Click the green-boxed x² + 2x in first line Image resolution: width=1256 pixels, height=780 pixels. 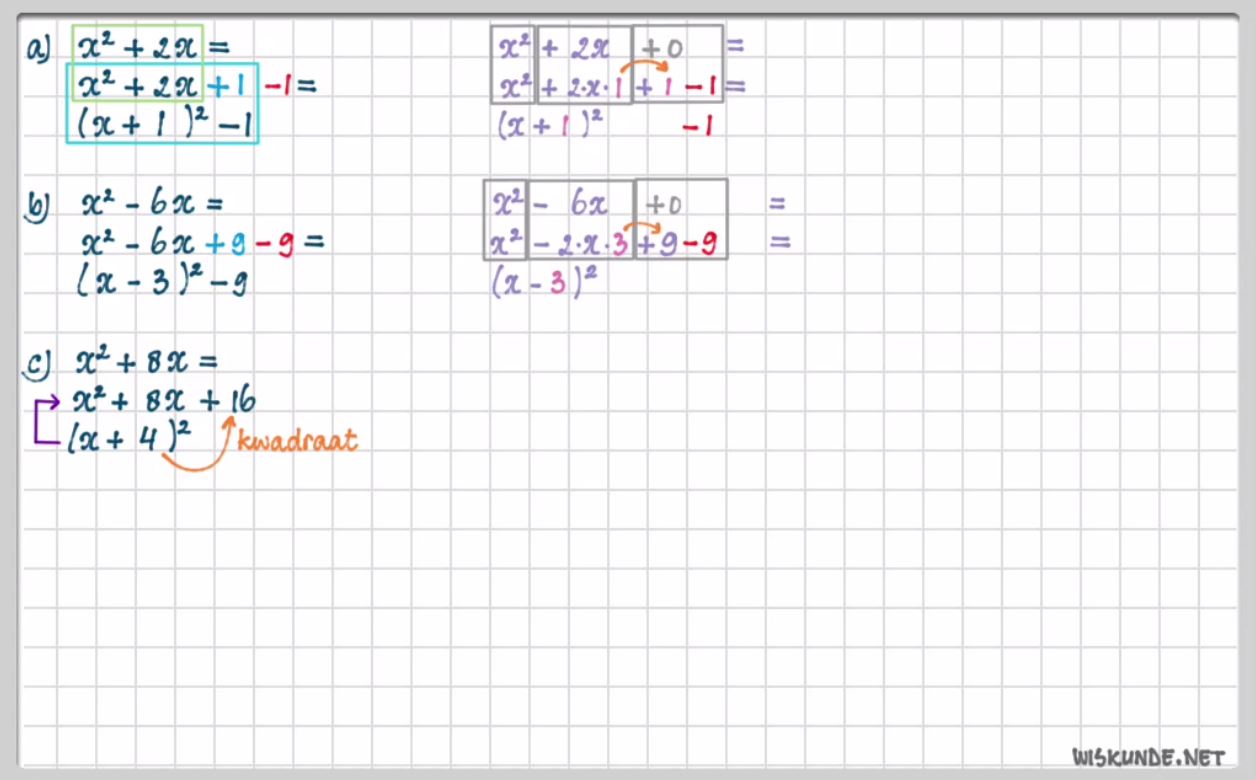(138, 46)
